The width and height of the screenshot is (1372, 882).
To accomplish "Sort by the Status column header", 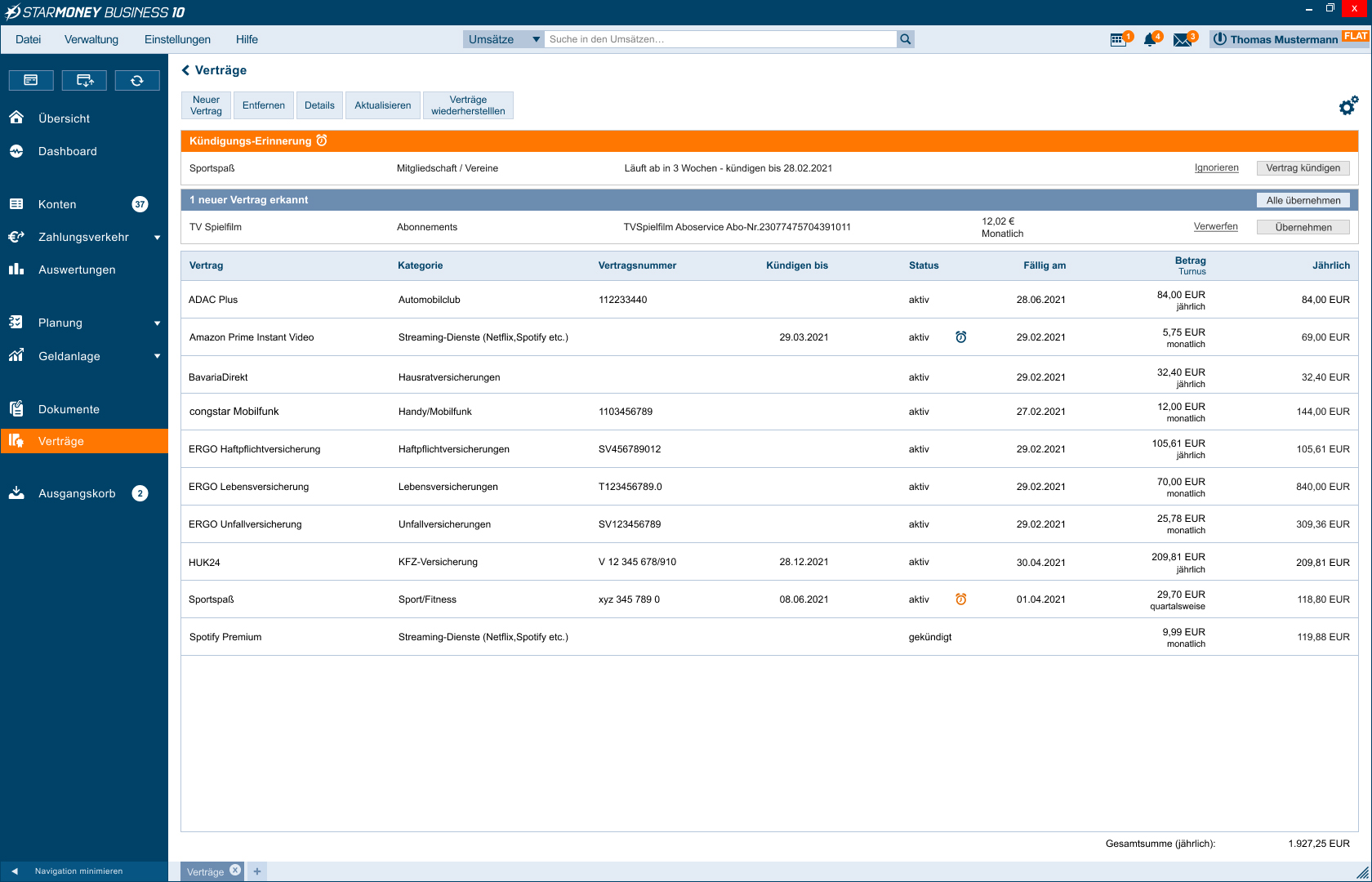I will tap(924, 265).
